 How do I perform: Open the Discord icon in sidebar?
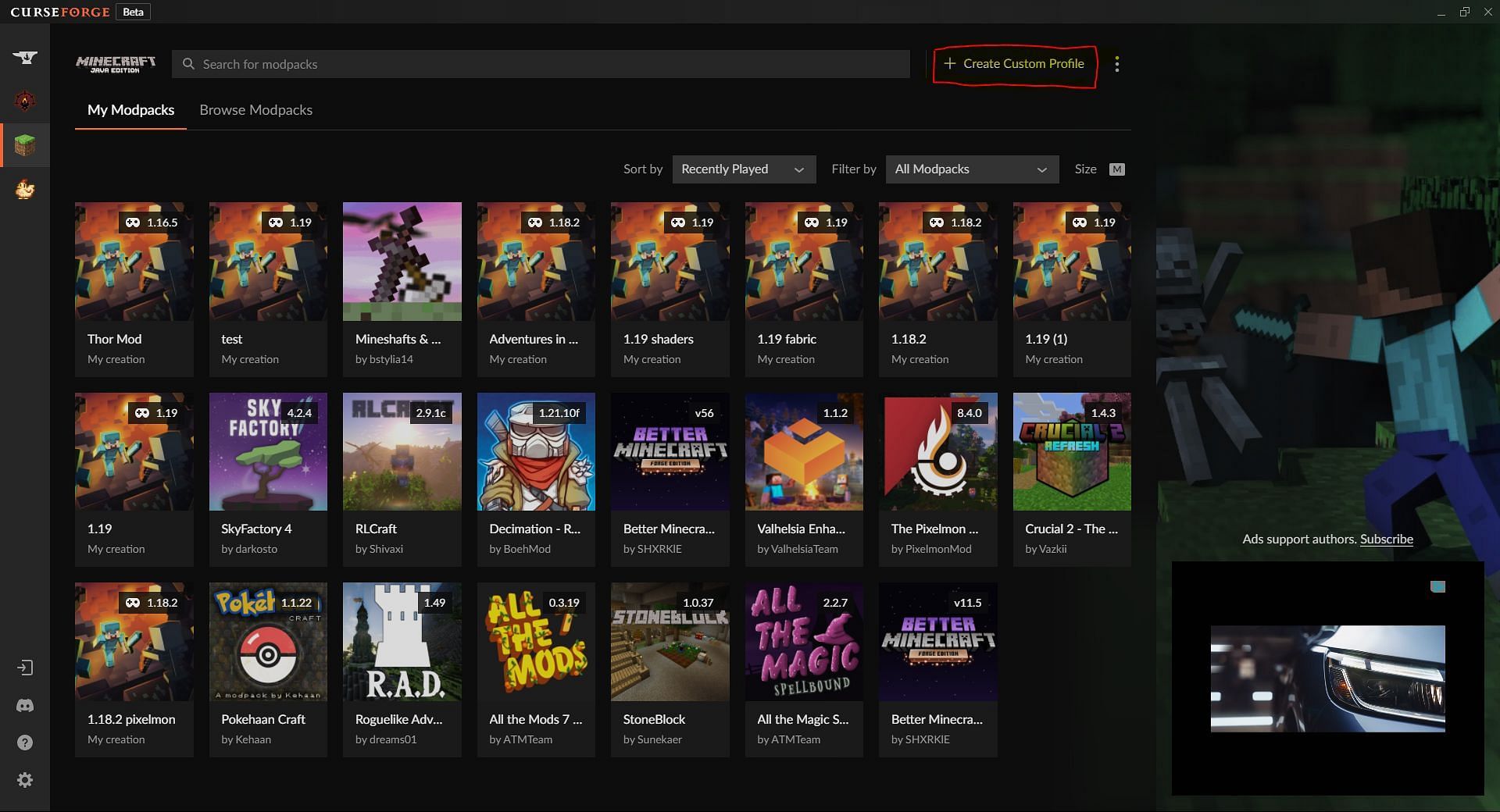[25, 705]
